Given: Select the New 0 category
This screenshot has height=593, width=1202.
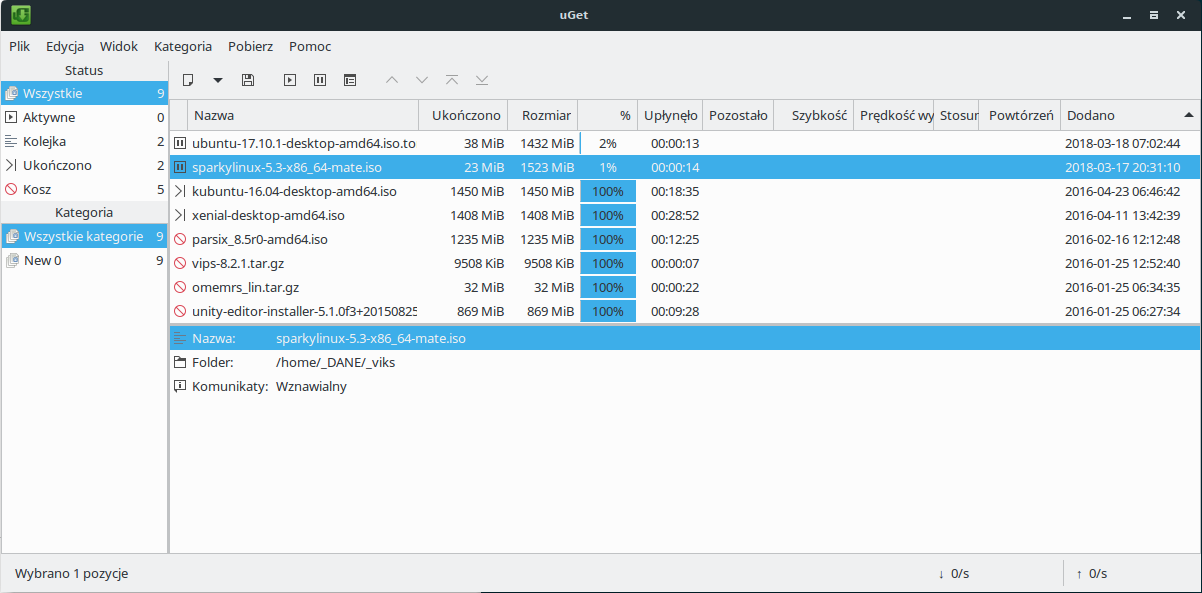Looking at the screenshot, I should click(84, 260).
